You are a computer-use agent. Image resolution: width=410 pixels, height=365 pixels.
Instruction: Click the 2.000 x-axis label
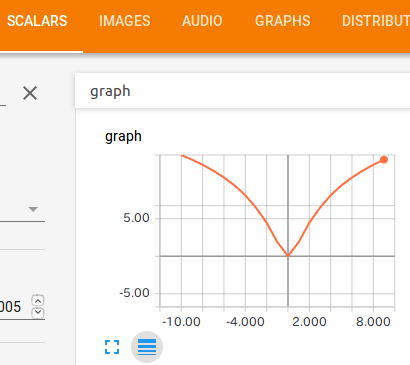(309, 322)
